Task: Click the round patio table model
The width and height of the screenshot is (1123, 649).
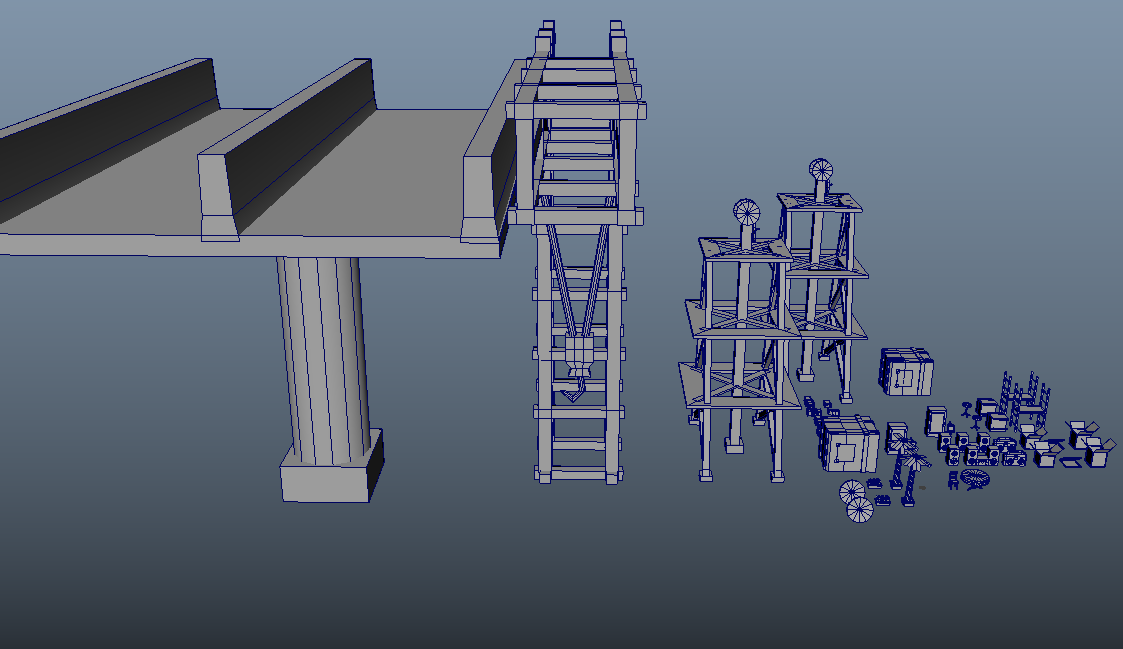Action: click(975, 478)
